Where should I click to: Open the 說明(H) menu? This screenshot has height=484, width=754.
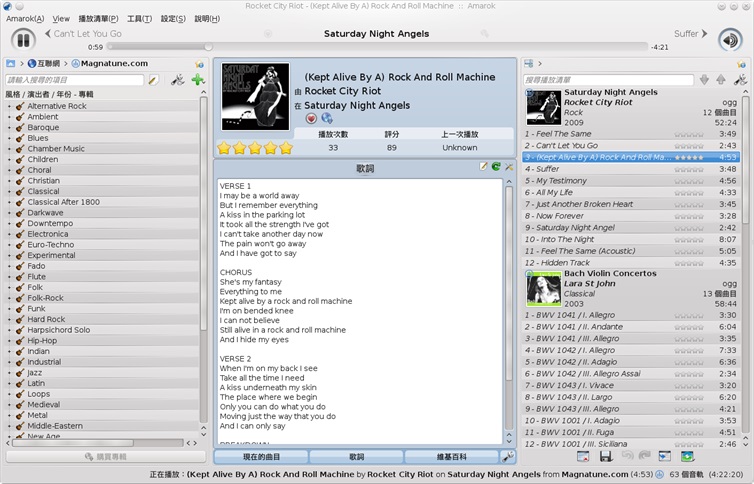coord(207,19)
